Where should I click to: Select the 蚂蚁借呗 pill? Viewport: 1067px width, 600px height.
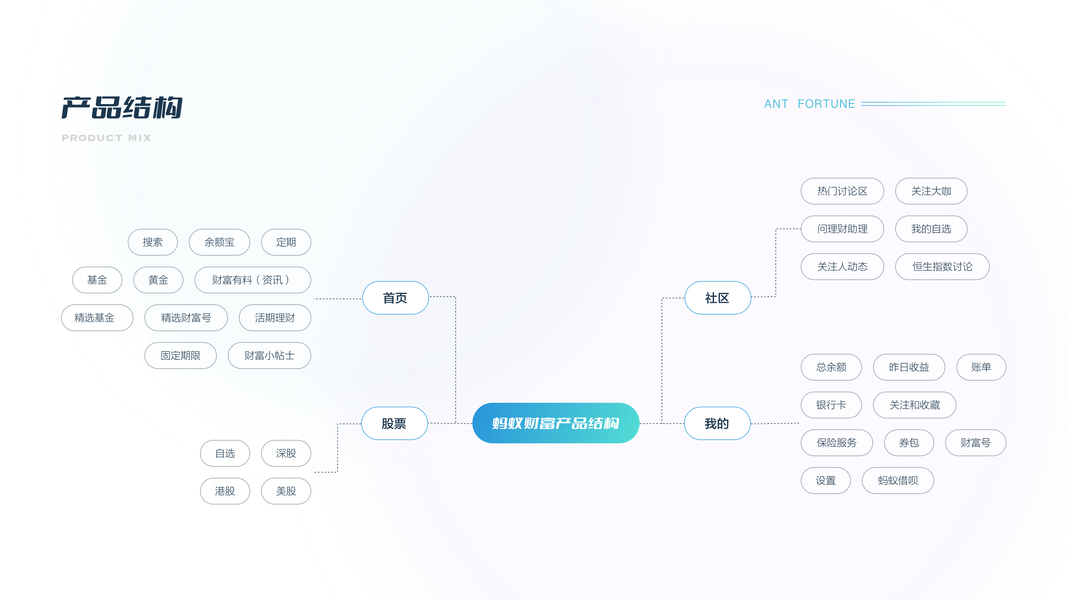pos(897,481)
